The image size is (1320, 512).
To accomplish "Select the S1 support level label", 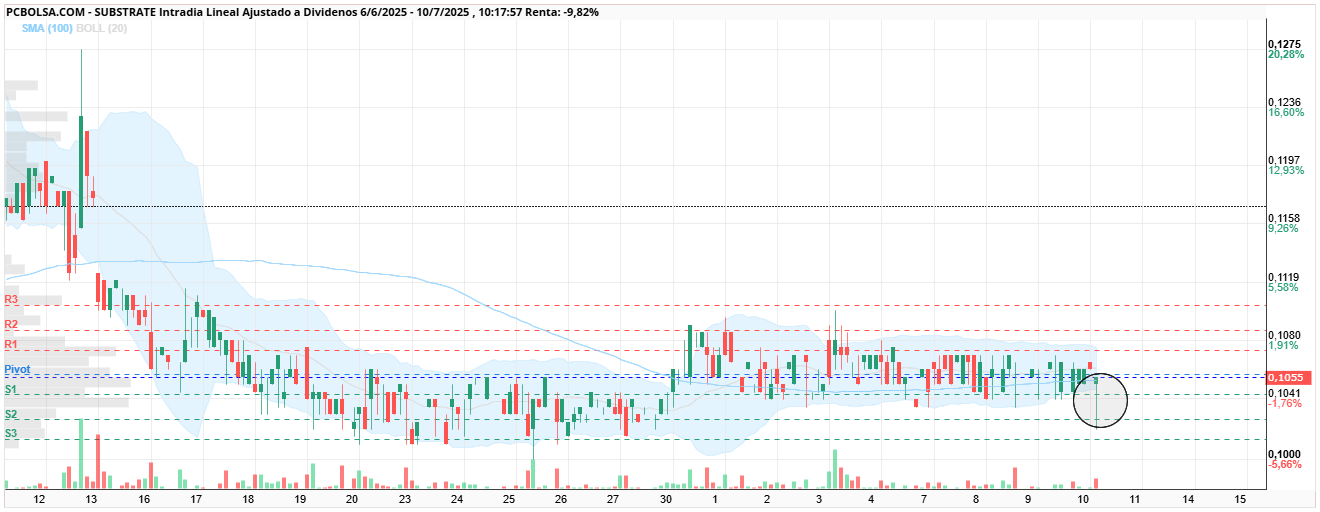I will [x=11, y=389].
